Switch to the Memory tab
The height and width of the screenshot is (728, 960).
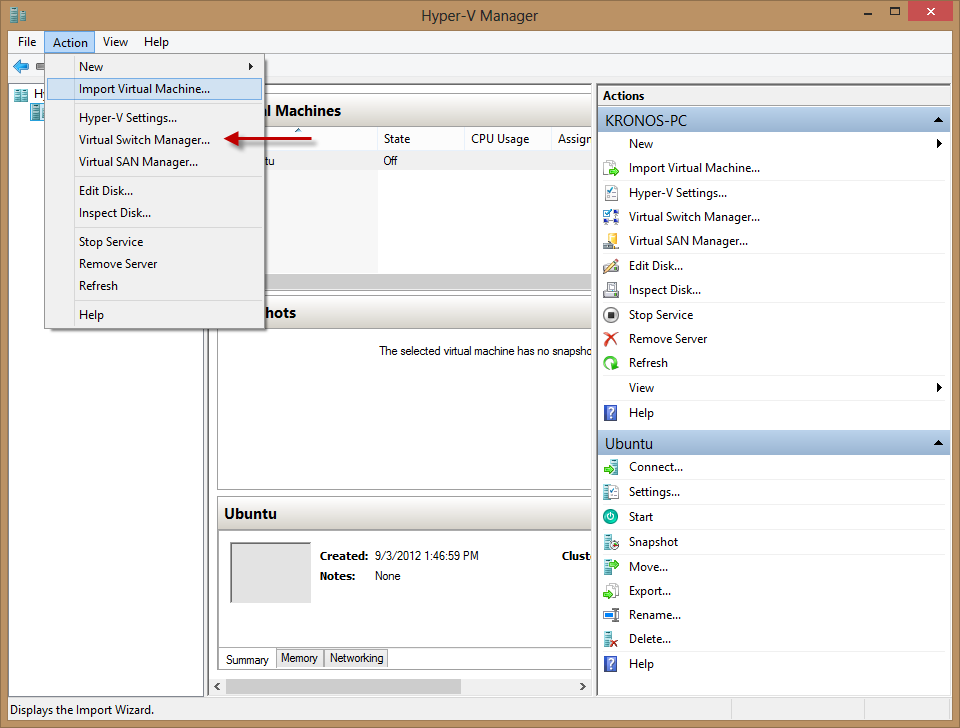[299, 658]
